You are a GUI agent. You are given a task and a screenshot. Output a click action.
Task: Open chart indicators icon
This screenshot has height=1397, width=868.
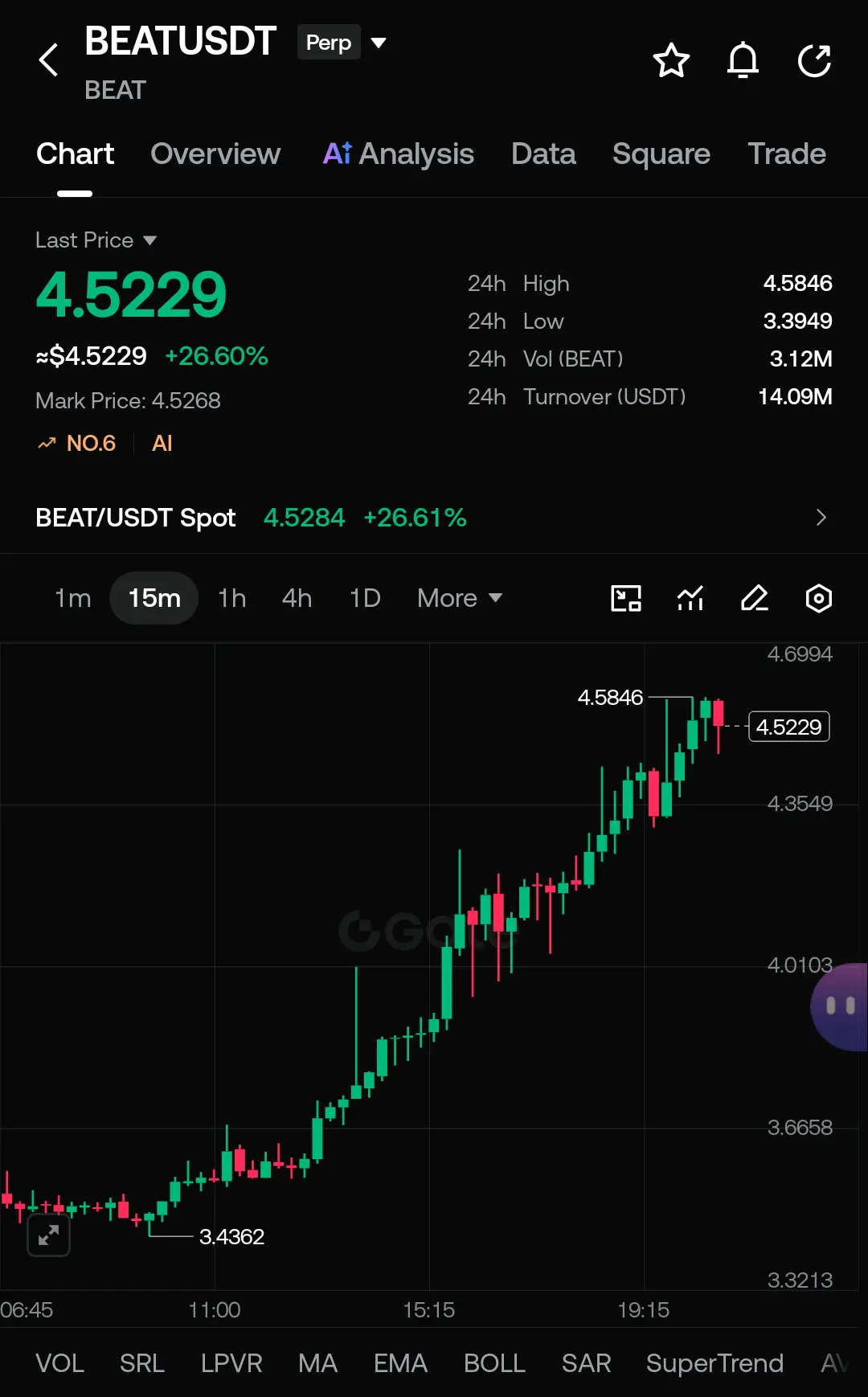click(690, 598)
